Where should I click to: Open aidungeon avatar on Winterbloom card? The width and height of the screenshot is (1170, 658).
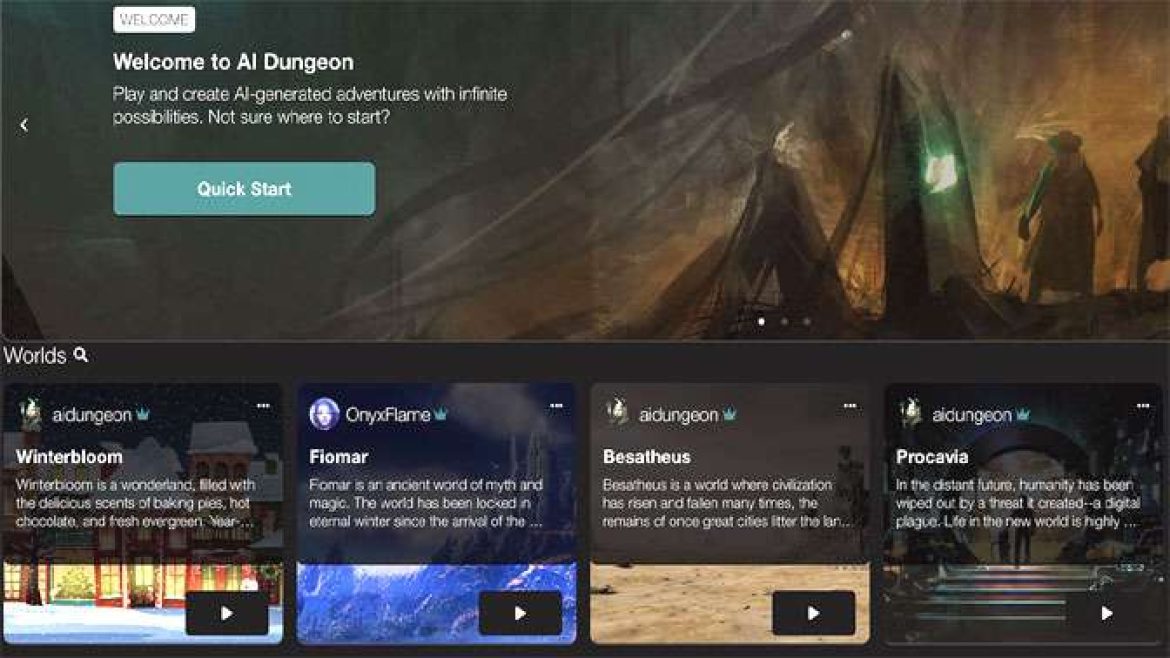(31, 414)
